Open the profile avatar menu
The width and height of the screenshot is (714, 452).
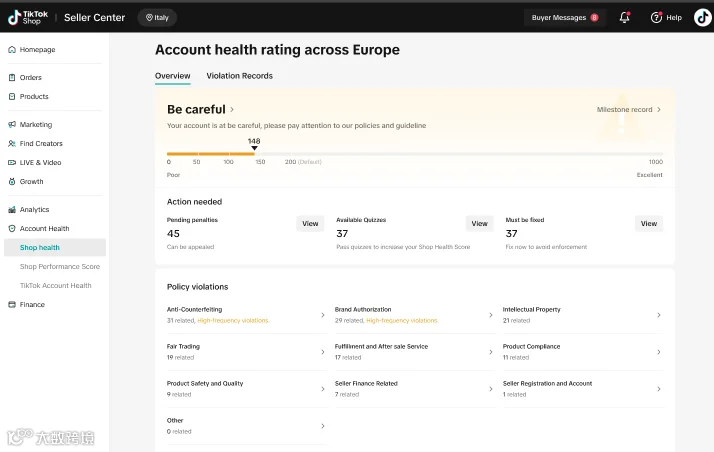click(x=702, y=17)
